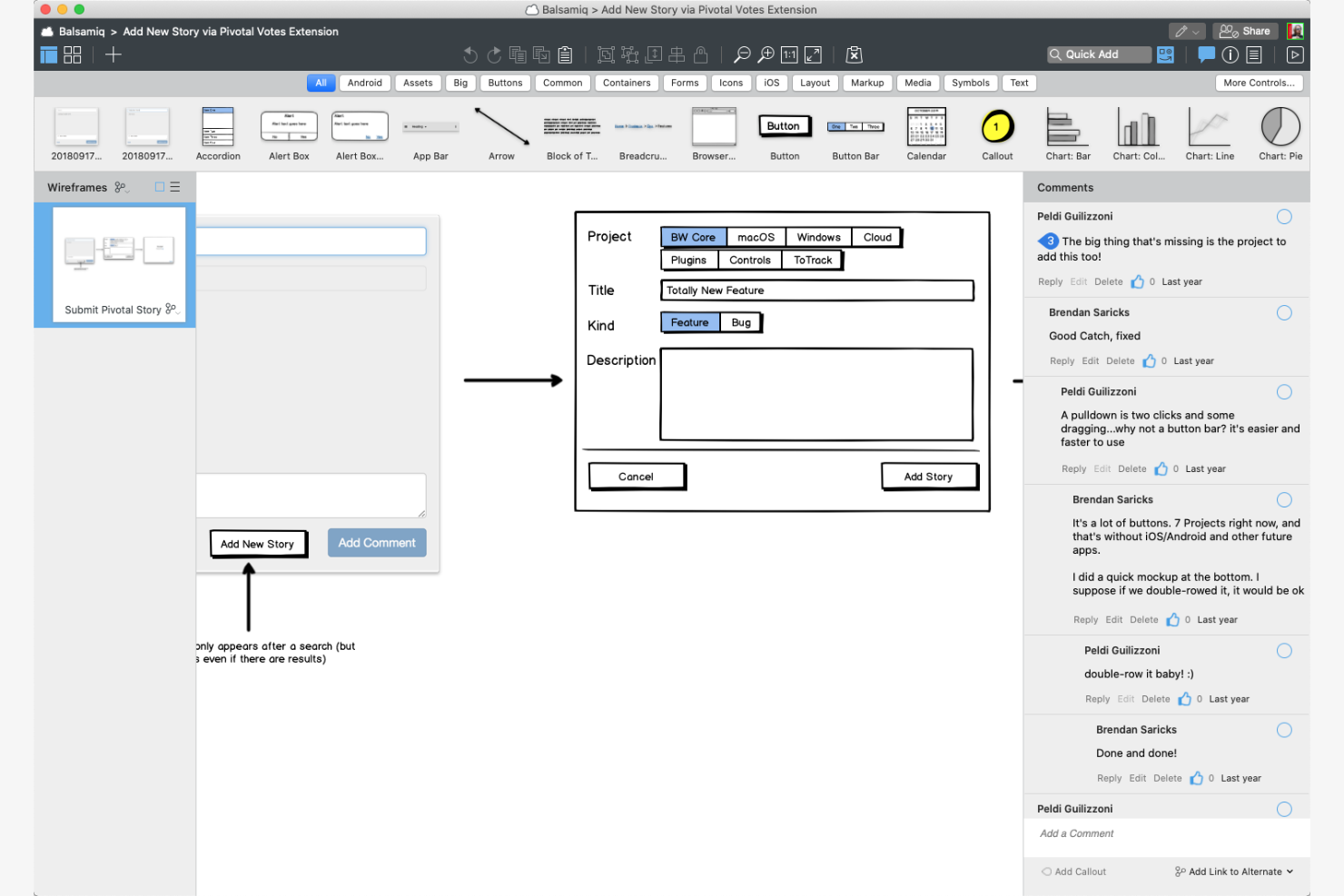Image resolution: width=1344 pixels, height=896 pixels.
Task: Select the Accordion control in UI library
Action: click(218, 134)
